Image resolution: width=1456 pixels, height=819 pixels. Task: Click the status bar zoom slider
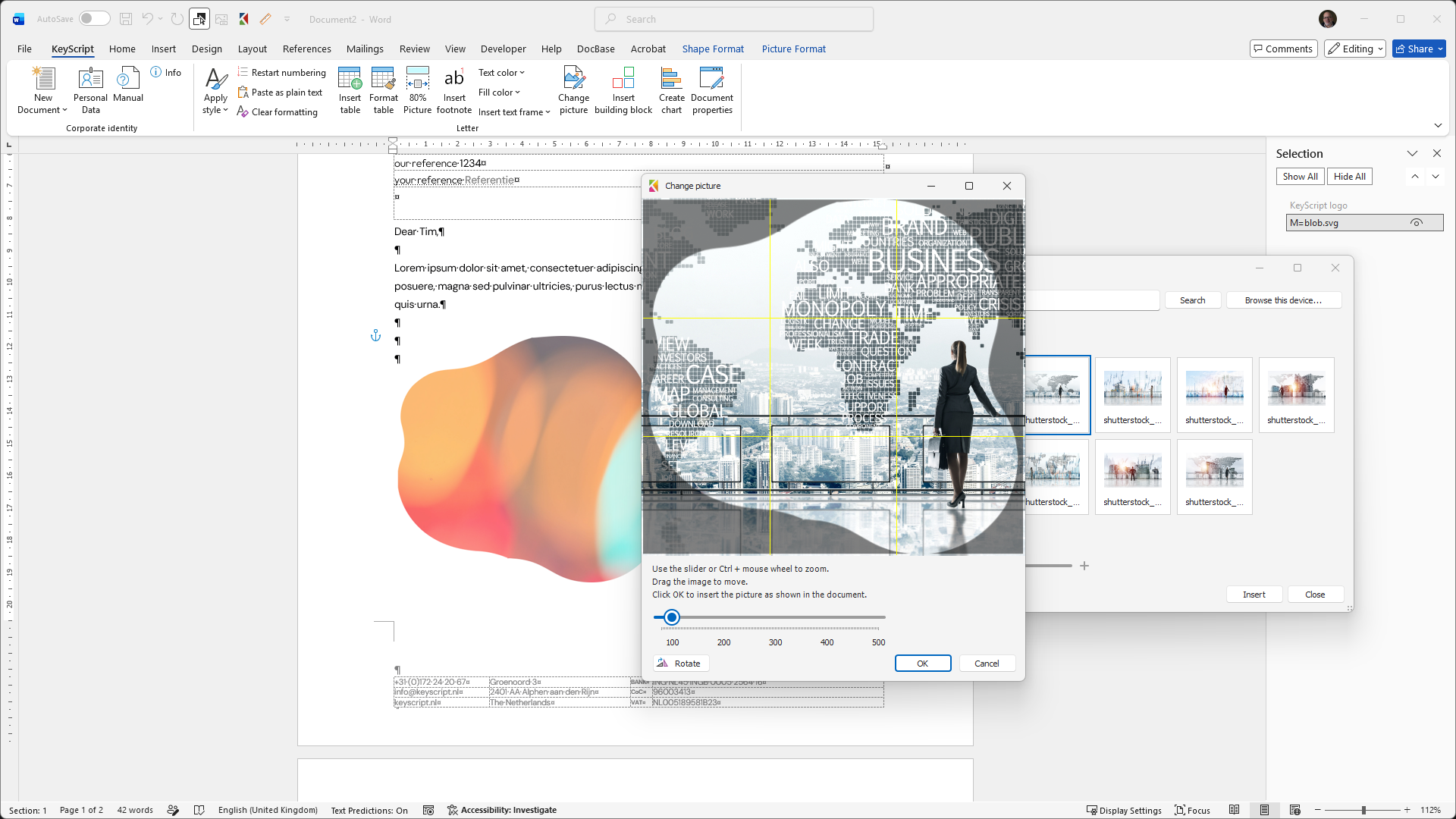coord(1363,810)
